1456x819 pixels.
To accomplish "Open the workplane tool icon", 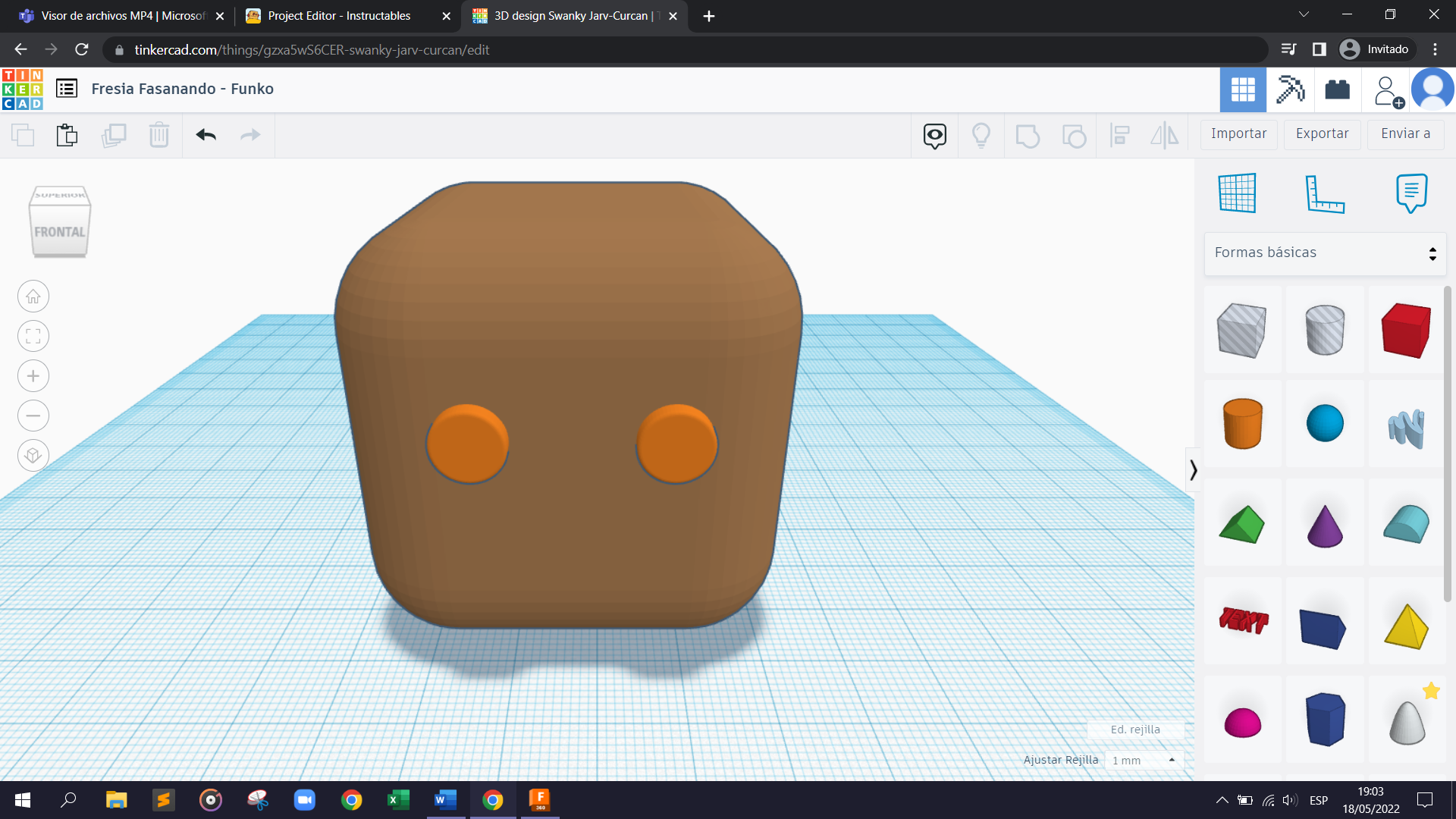I will [1237, 193].
